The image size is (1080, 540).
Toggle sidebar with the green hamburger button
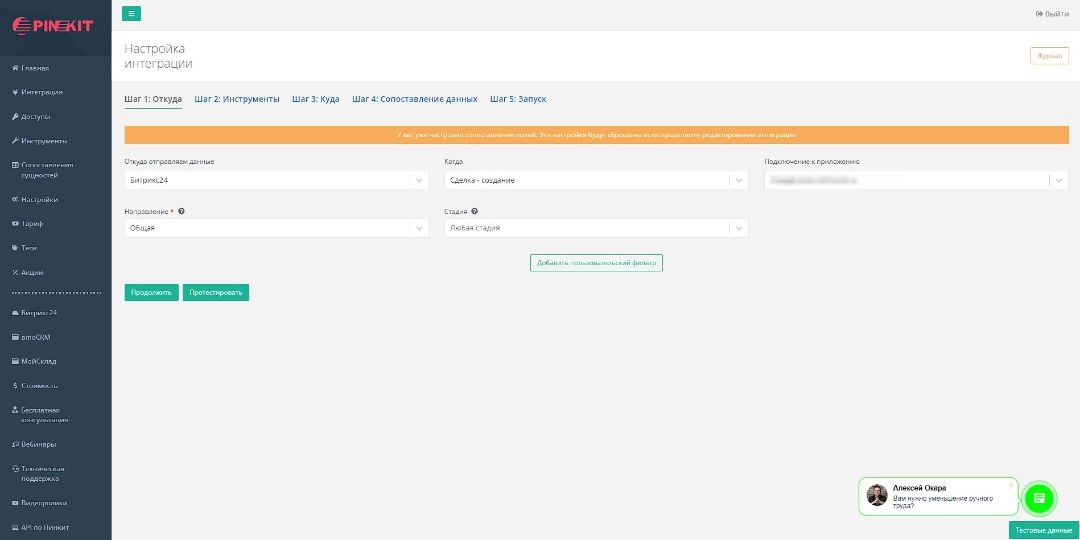131,13
